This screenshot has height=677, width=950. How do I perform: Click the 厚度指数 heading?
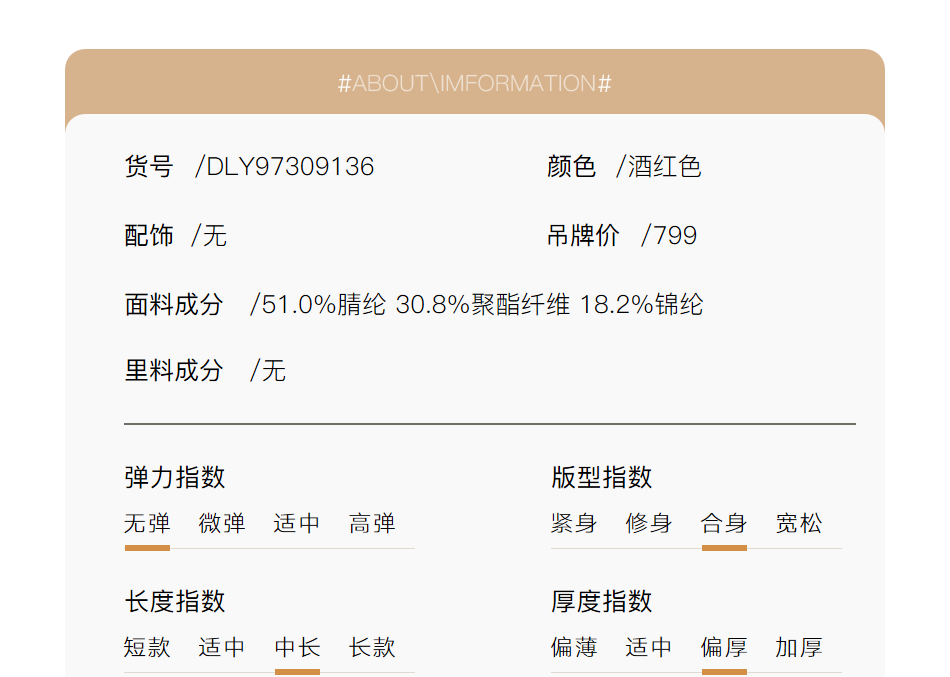coord(602,602)
